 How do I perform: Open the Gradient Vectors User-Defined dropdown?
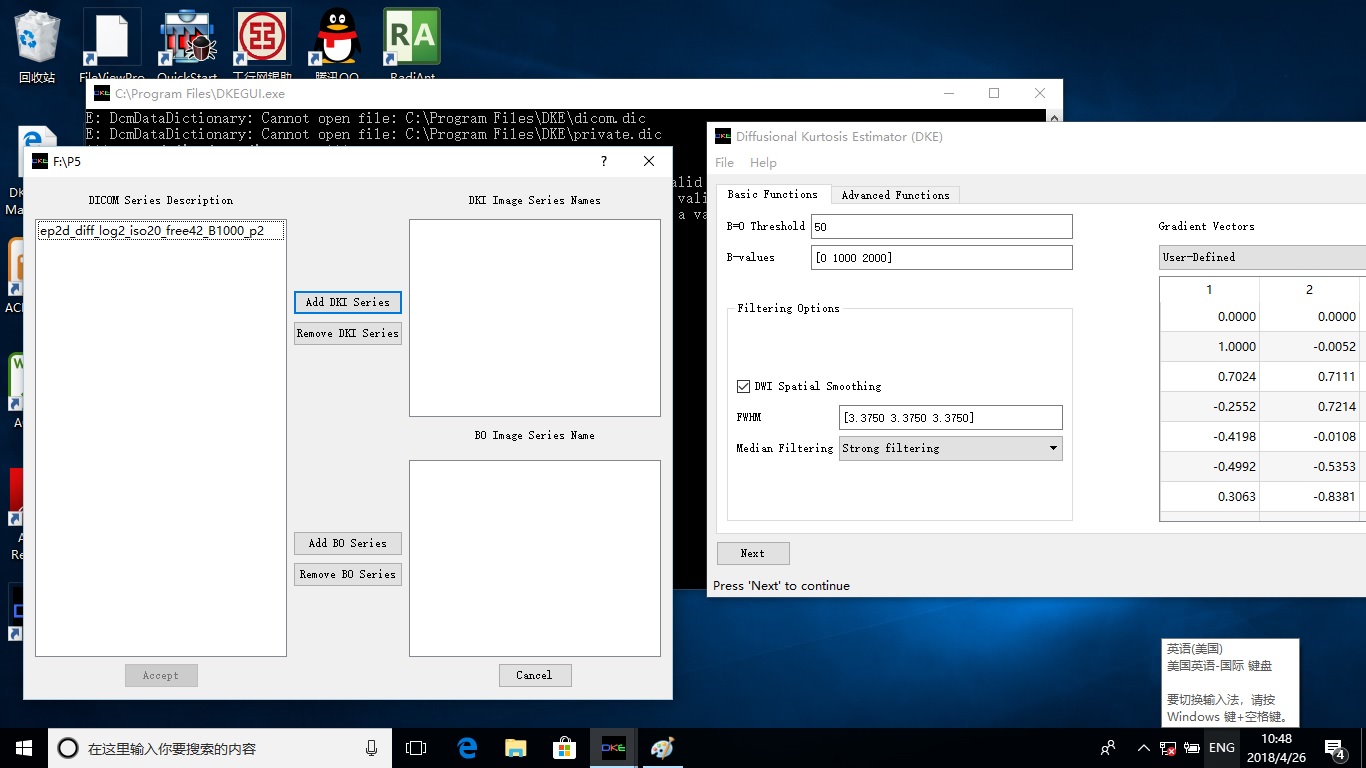(1260, 257)
